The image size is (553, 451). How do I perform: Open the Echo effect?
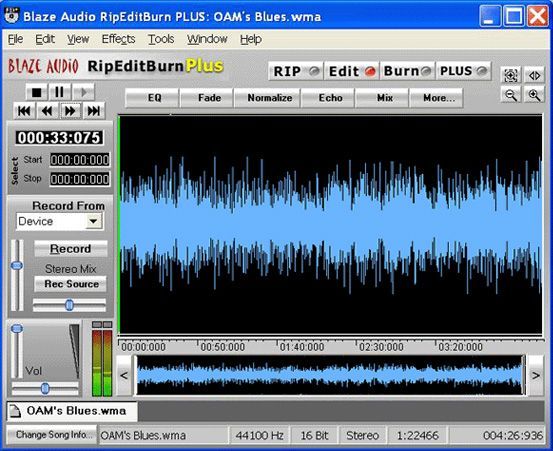[x=328, y=98]
